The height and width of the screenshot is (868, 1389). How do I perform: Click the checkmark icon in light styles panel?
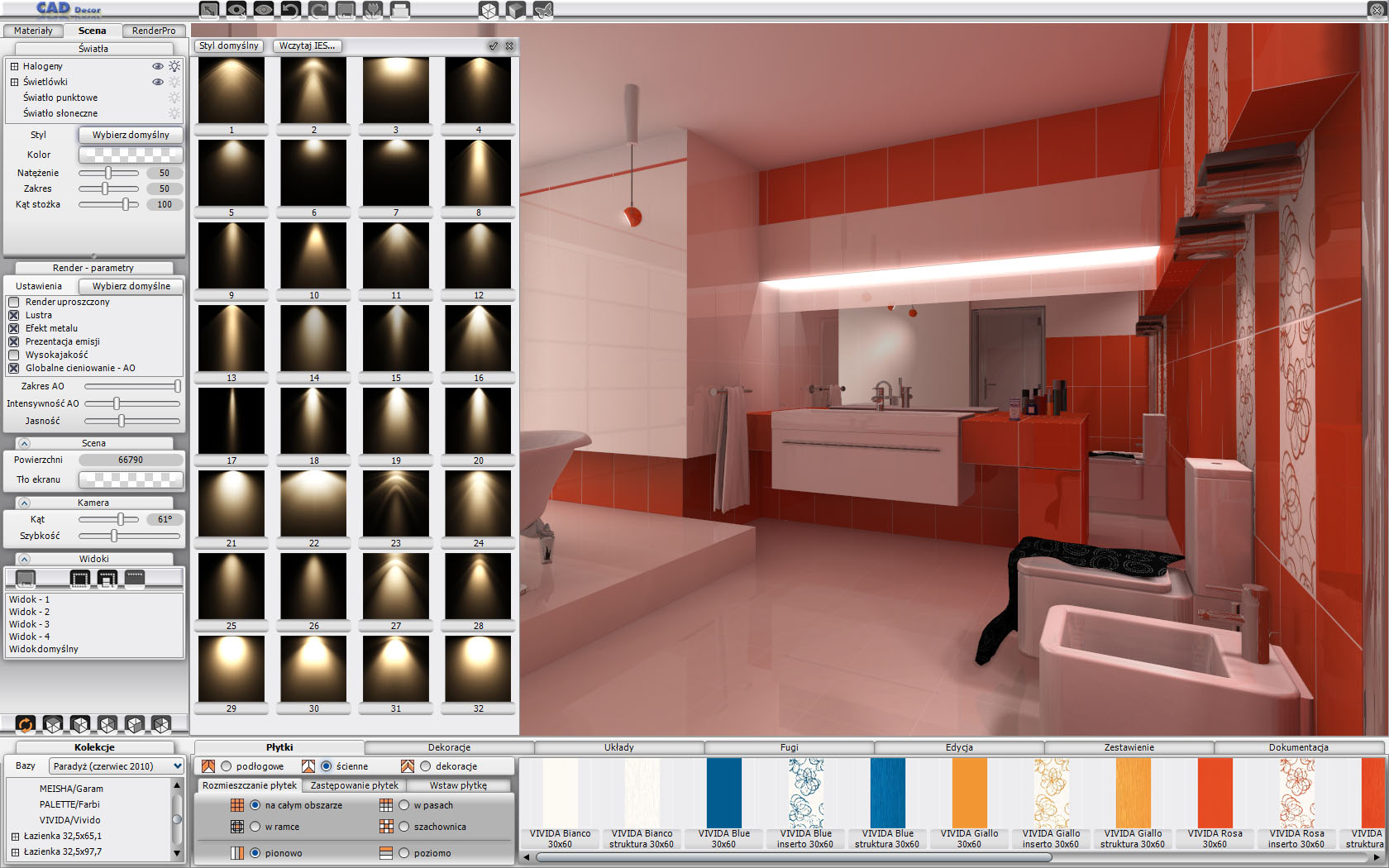click(x=494, y=46)
